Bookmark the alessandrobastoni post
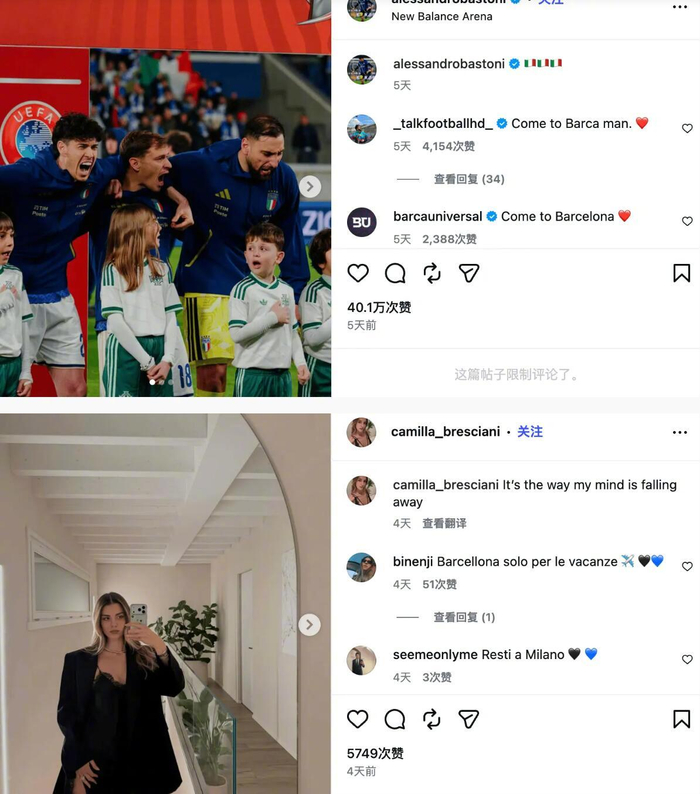This screenshot has height=794, width=700. [681, 273]
